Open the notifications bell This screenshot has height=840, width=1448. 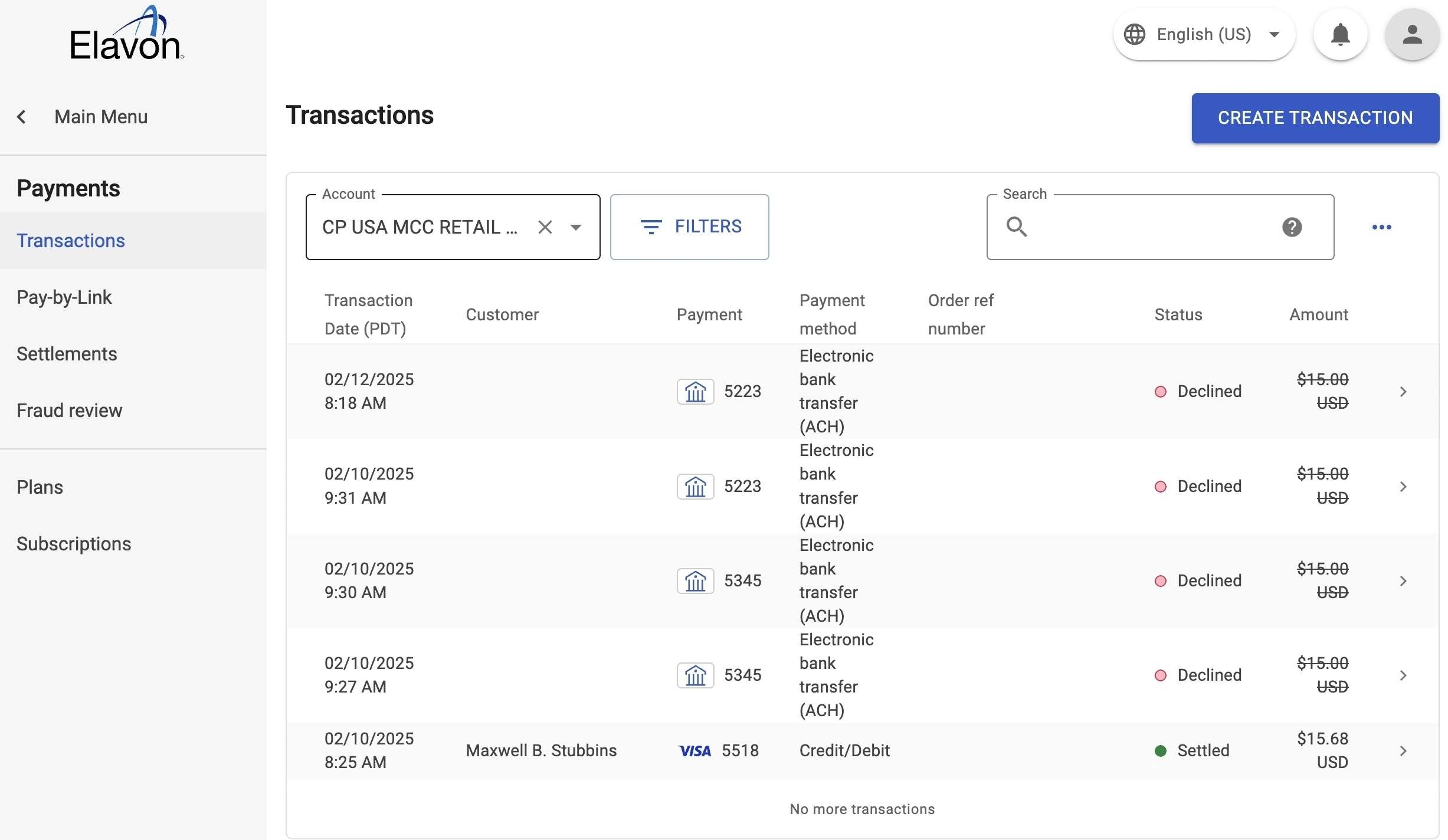1341,35
